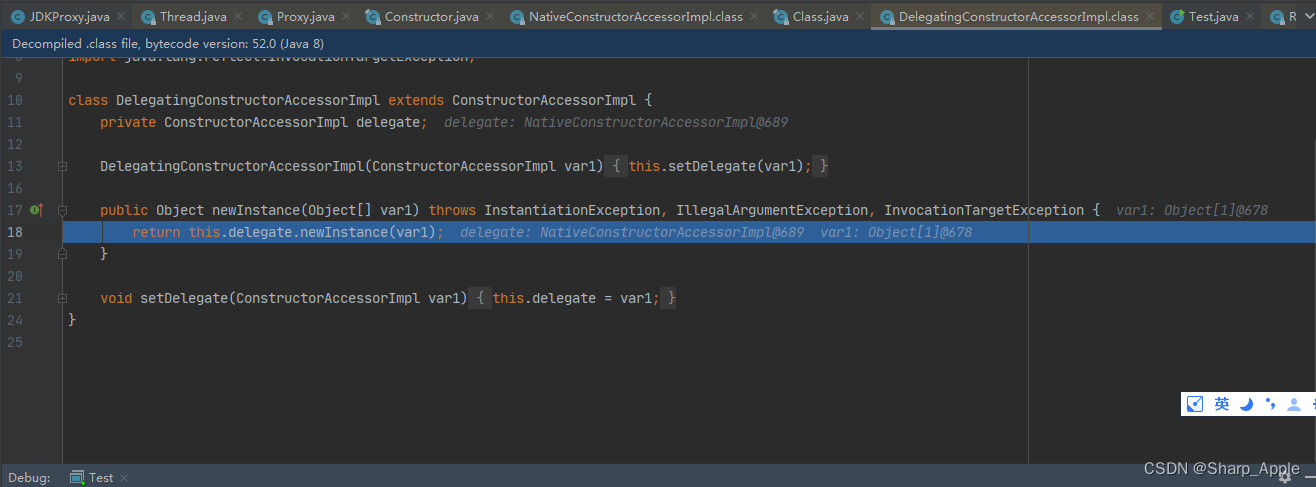1316x487 pixels.
Task: Close the Constructor.java tab
Action: [x=490, y=17]
